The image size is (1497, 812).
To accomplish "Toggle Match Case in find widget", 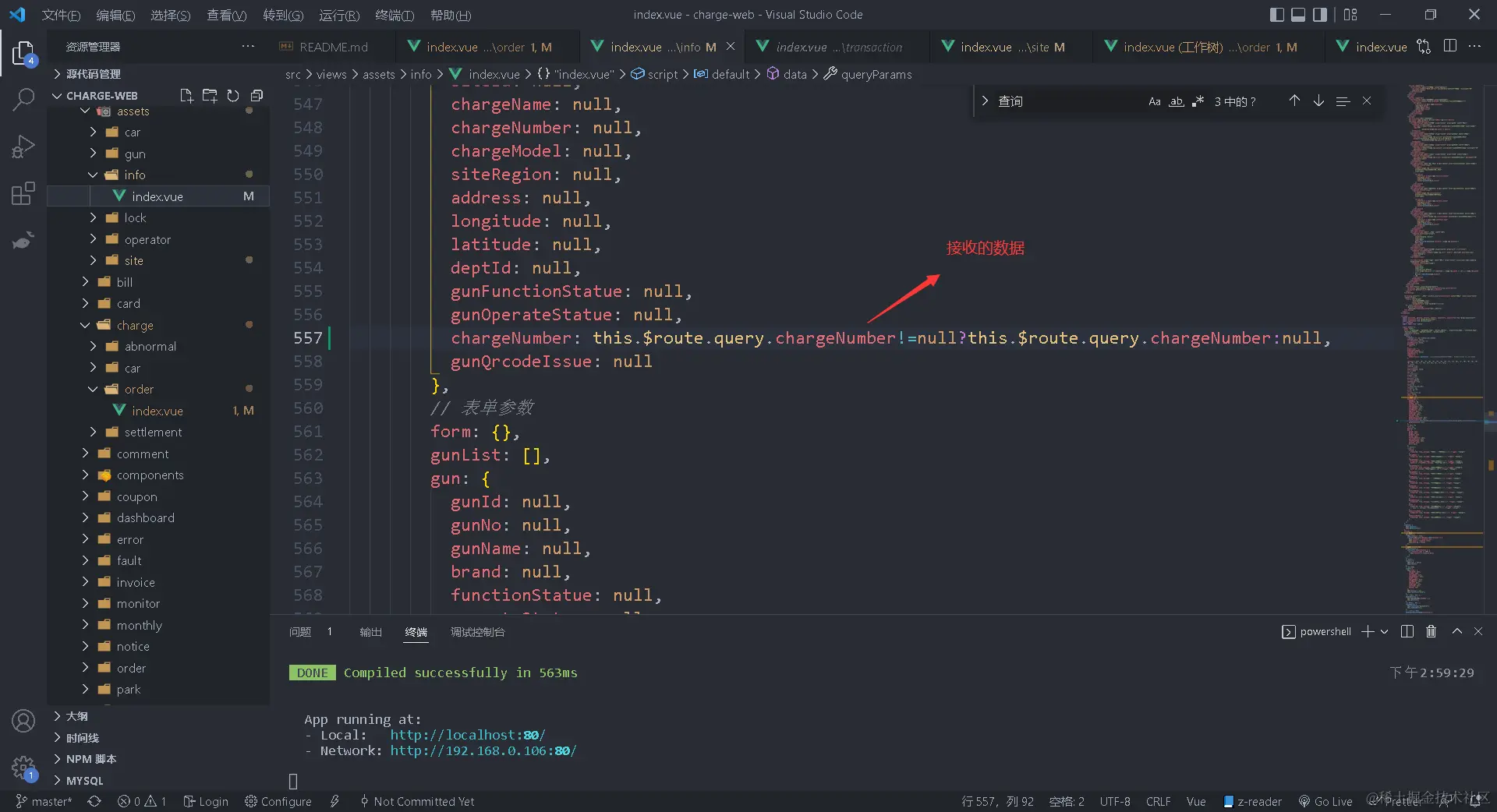I will coord(1155,101).
